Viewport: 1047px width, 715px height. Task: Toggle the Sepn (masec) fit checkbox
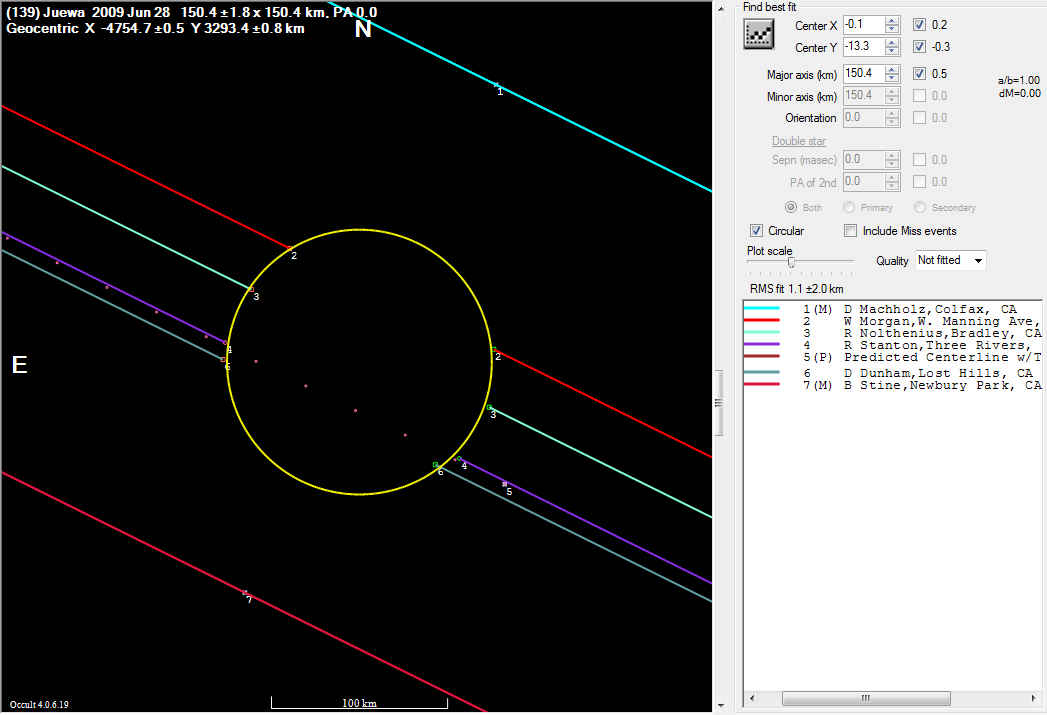point(919,160)
